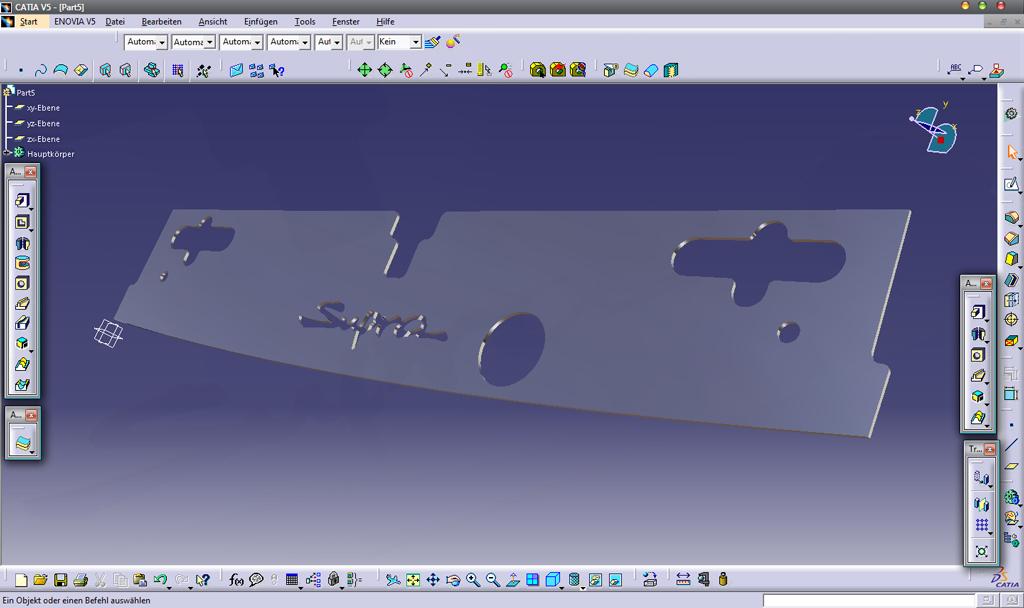Click the Zoom In magnifier icon
The height and width of the screenshot is (608, 1024).
tap(473, 579)
